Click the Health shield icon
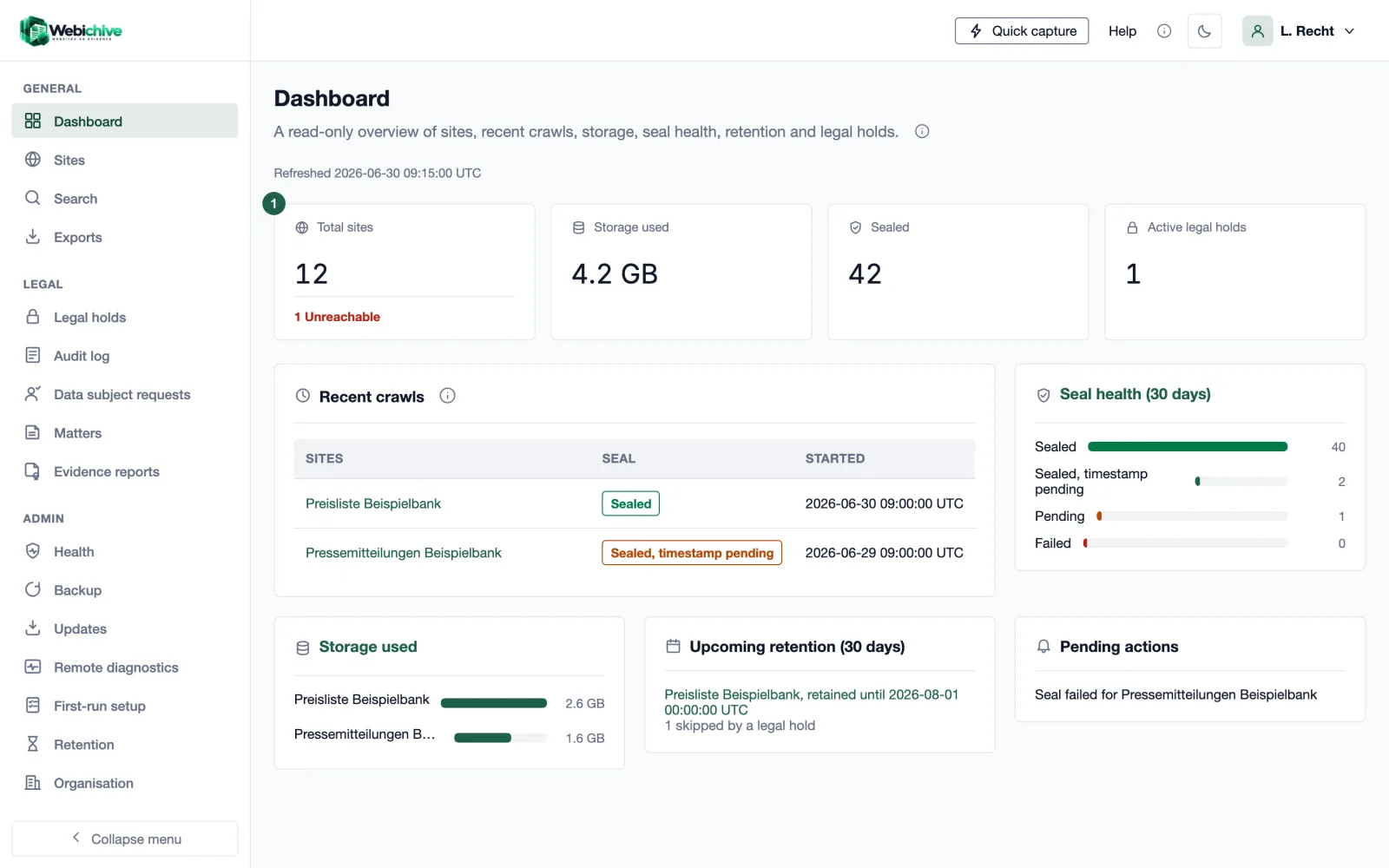 coord(33,551)
